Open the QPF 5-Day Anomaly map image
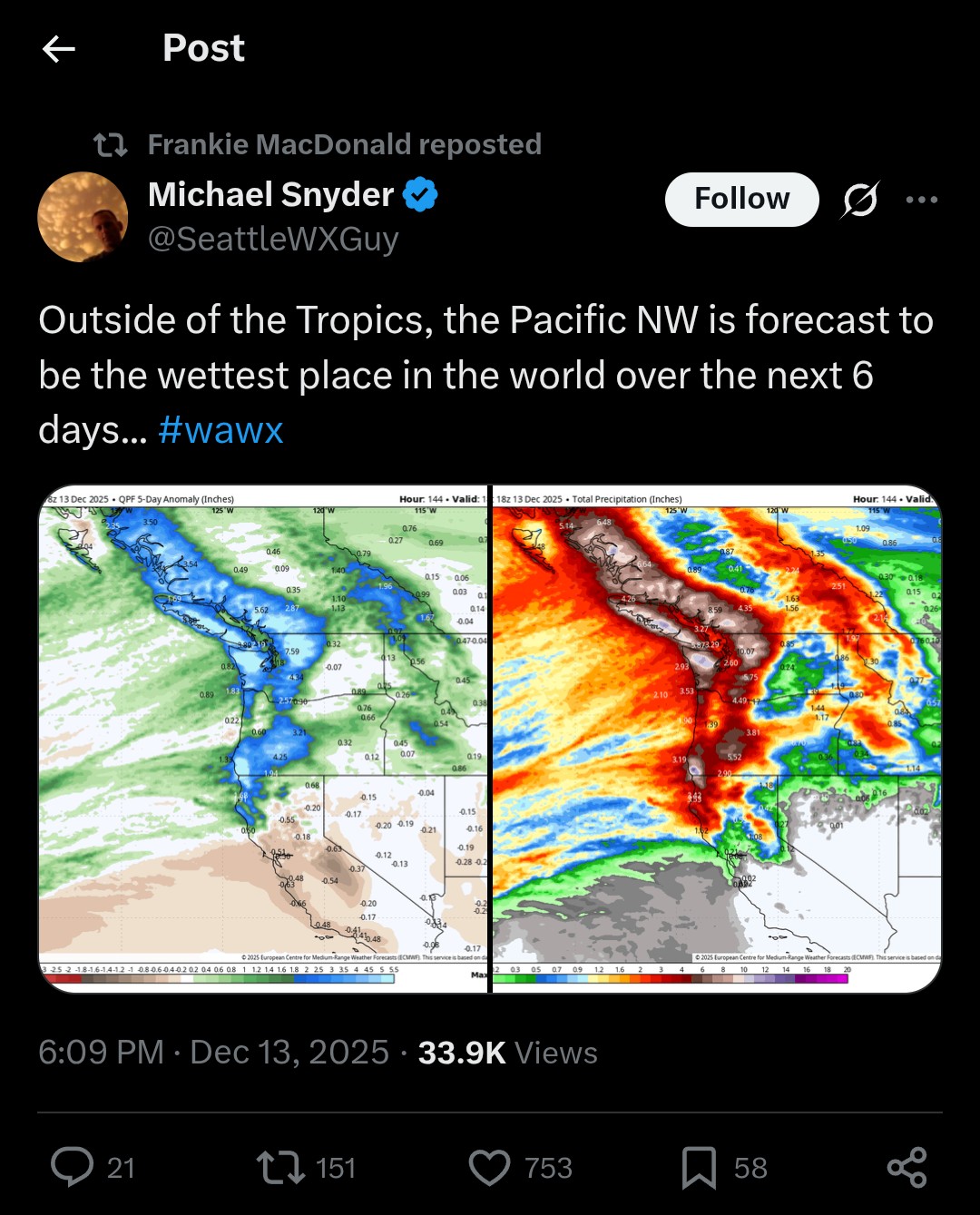Viewport: 980px width, 1215px height. (x=263, y=739)
